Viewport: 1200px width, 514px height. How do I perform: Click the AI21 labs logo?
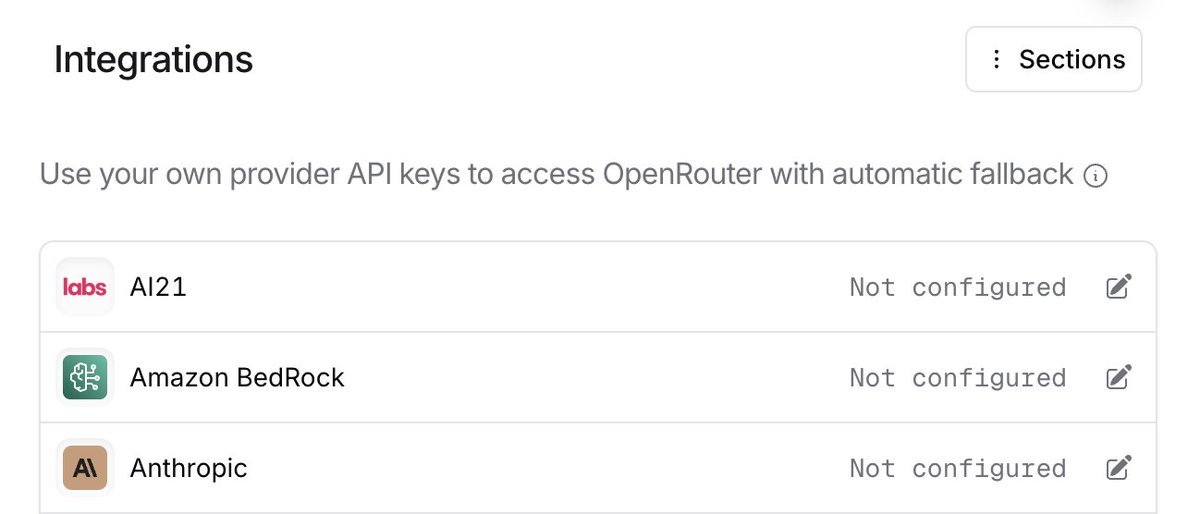click(x=84, y=287)
